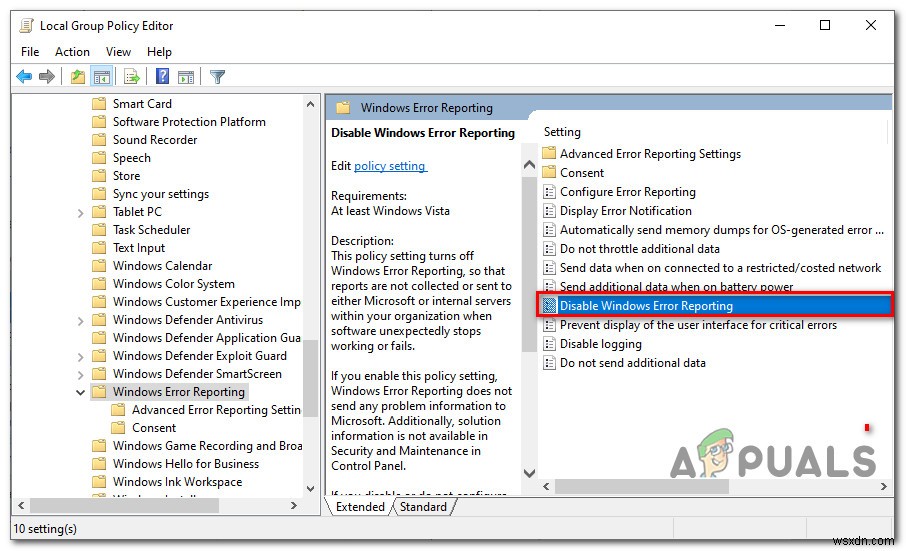Select Sync your settings in tree

click(x=161, y=194)
